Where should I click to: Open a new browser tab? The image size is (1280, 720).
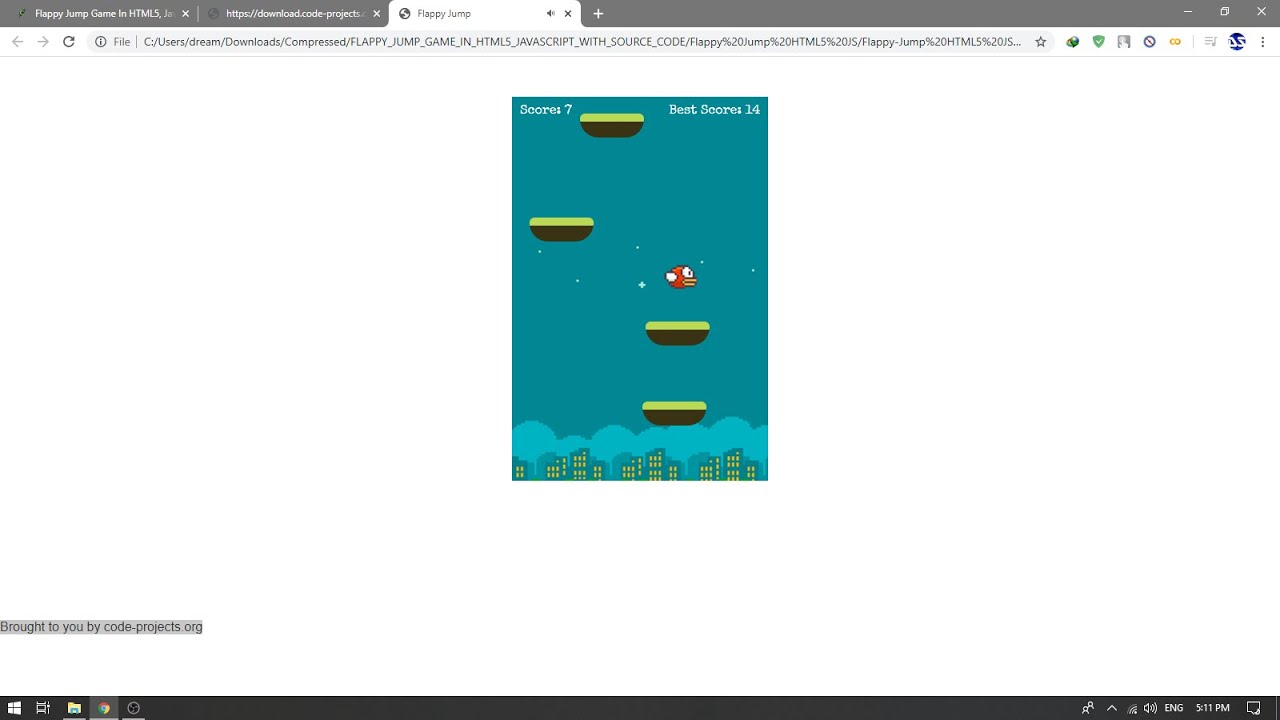[x=598, y=14]
